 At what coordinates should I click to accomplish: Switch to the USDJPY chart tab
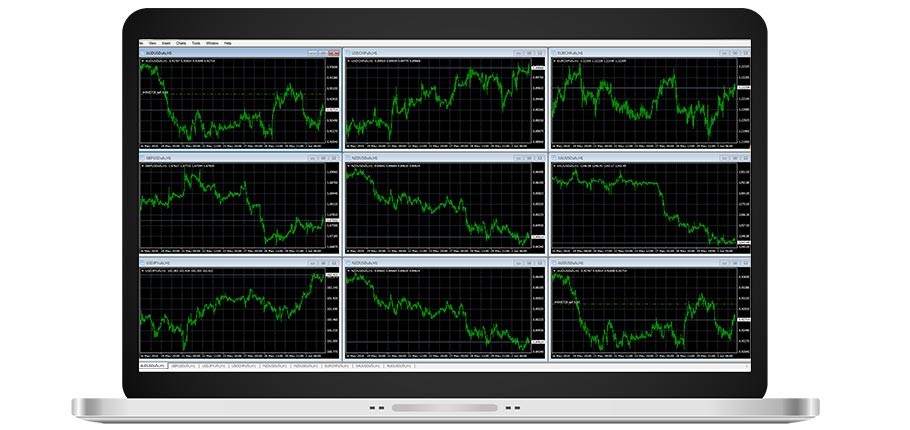213,366
